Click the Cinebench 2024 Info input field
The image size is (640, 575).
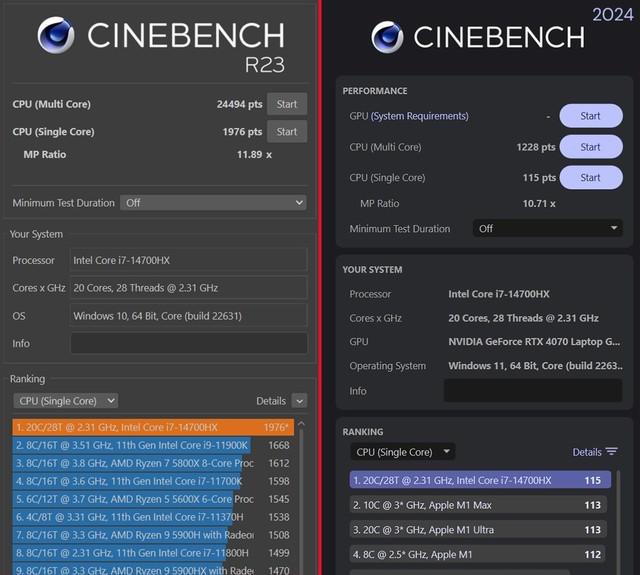pyautogui.click(x=533, y=391)
